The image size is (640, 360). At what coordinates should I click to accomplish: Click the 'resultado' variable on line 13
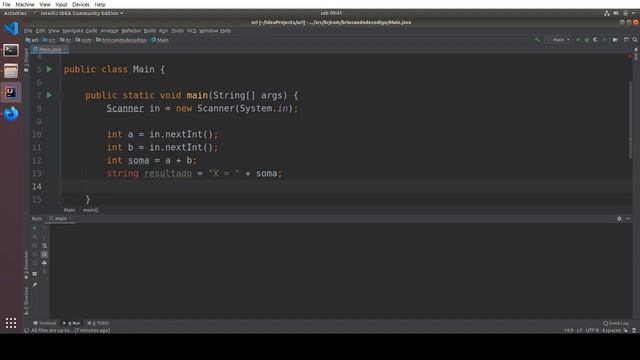pos(168,173)
